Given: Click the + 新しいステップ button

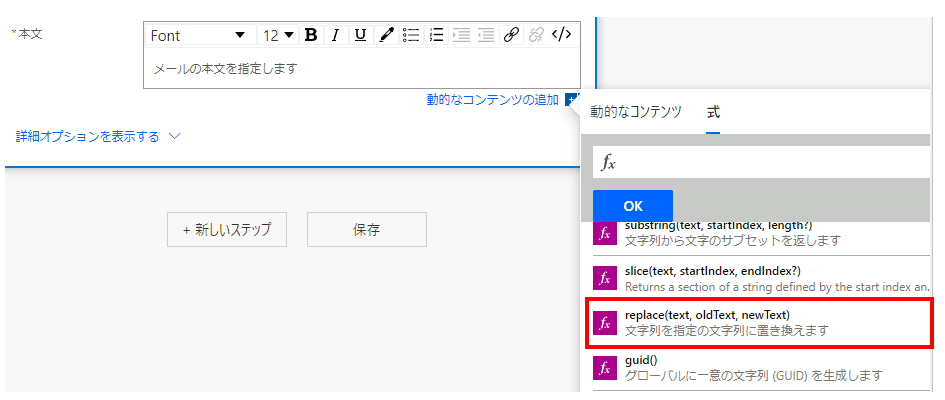Looking at the screenshot, I should 227,230.
